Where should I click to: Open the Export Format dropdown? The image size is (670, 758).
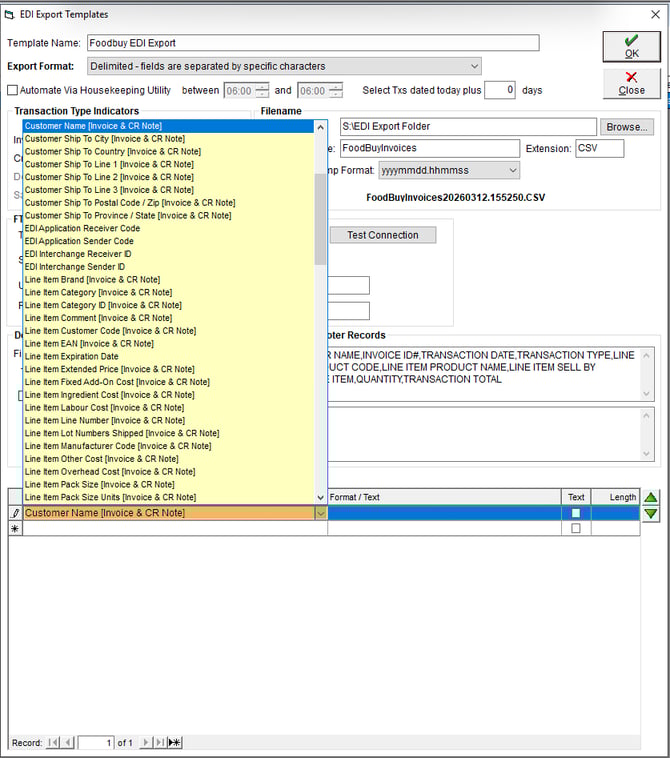tap(475, 66)
